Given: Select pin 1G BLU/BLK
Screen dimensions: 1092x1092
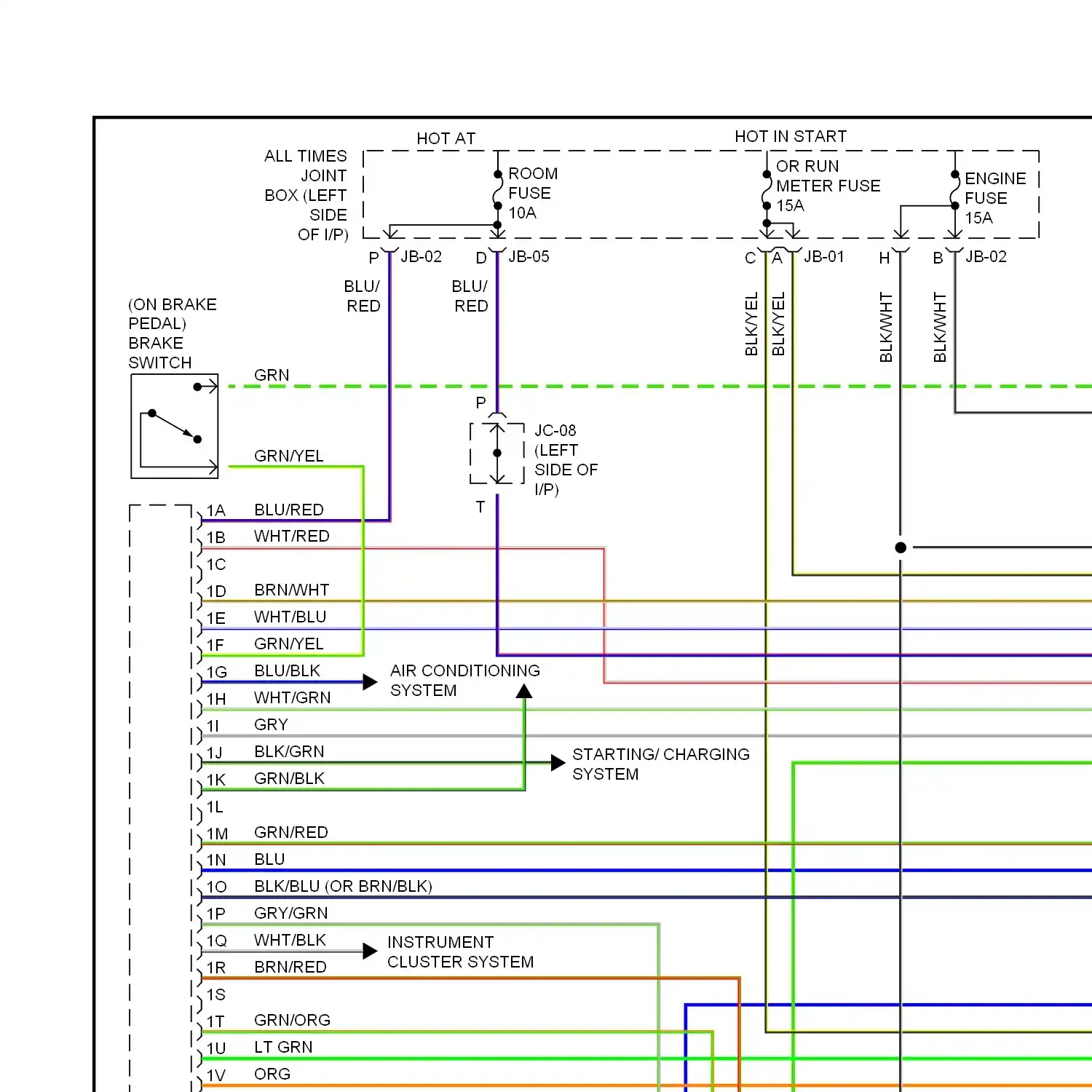Looking at the screenshot, I should pos(264,671).
